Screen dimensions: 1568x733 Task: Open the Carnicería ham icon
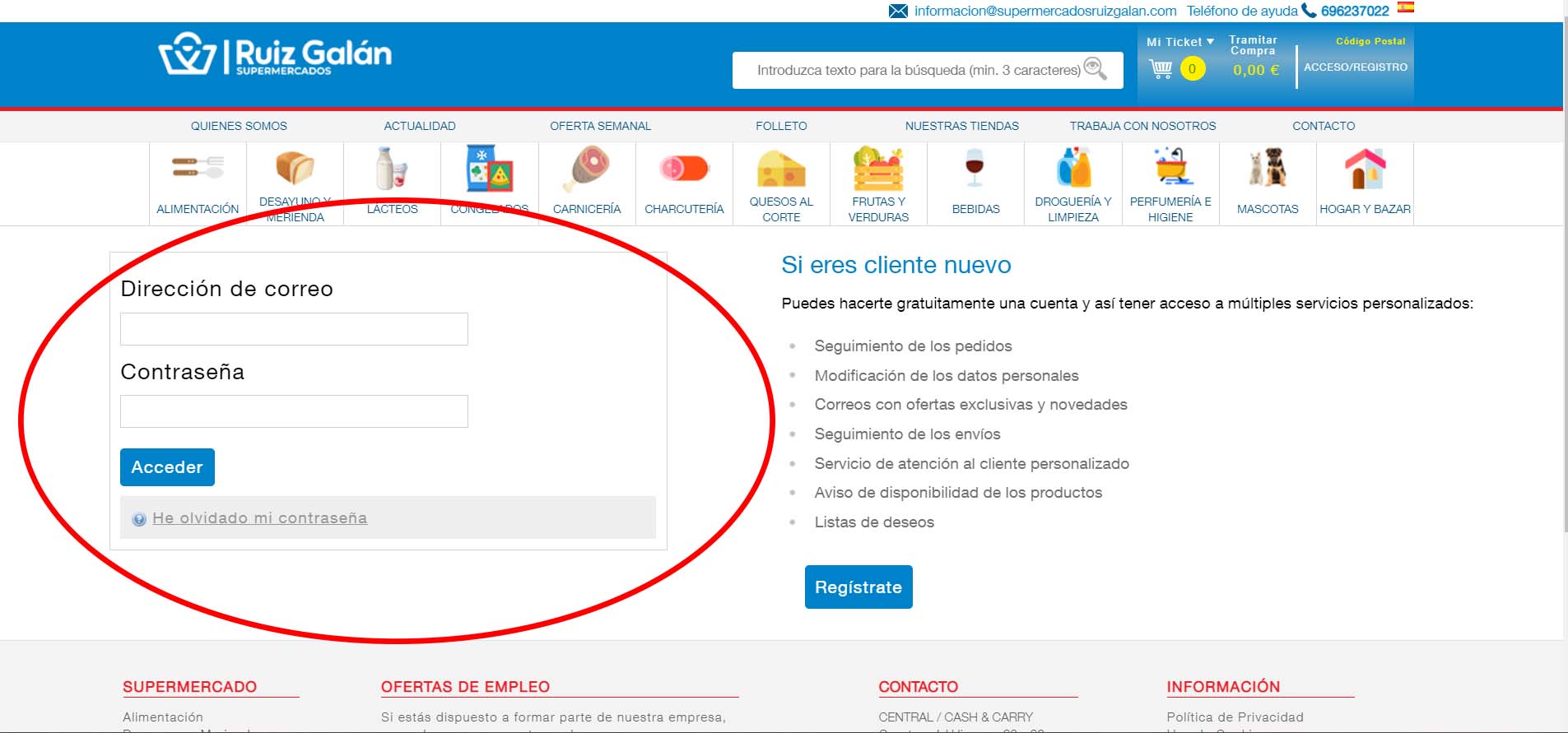(x=586, y=168)
